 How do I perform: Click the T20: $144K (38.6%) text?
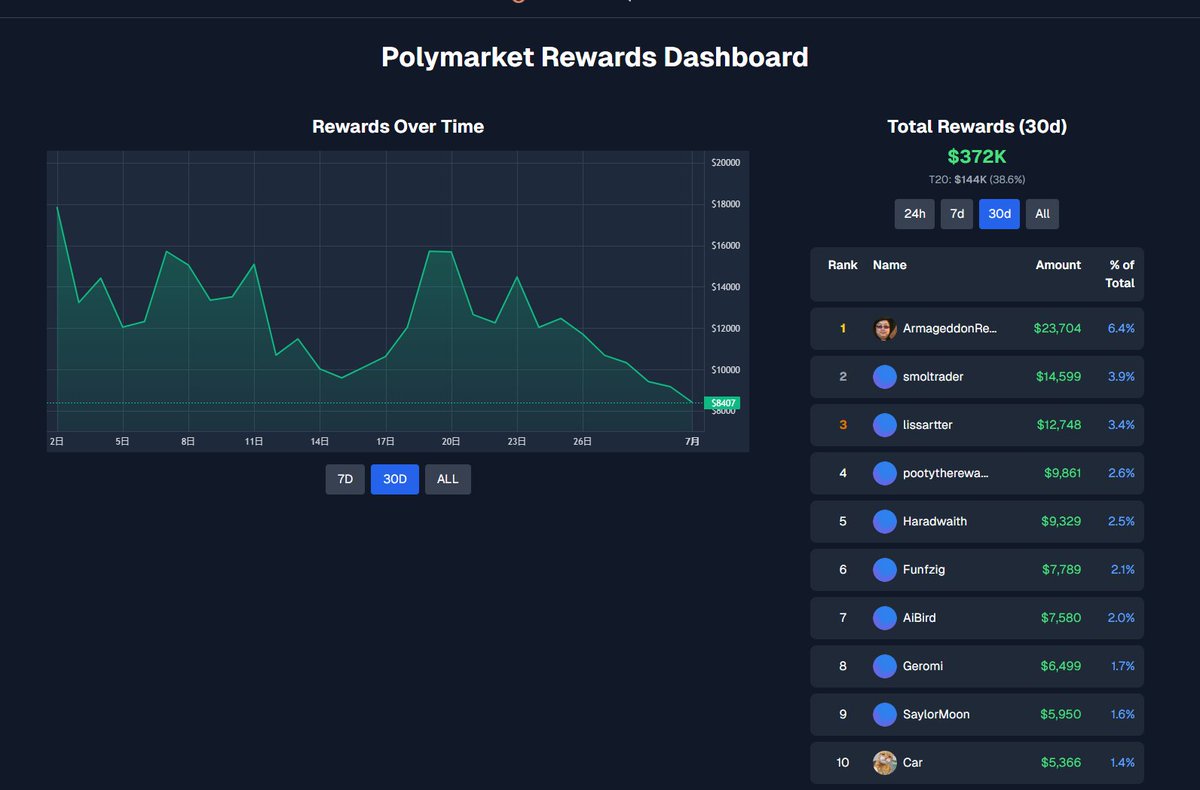(x=977, y=180)
